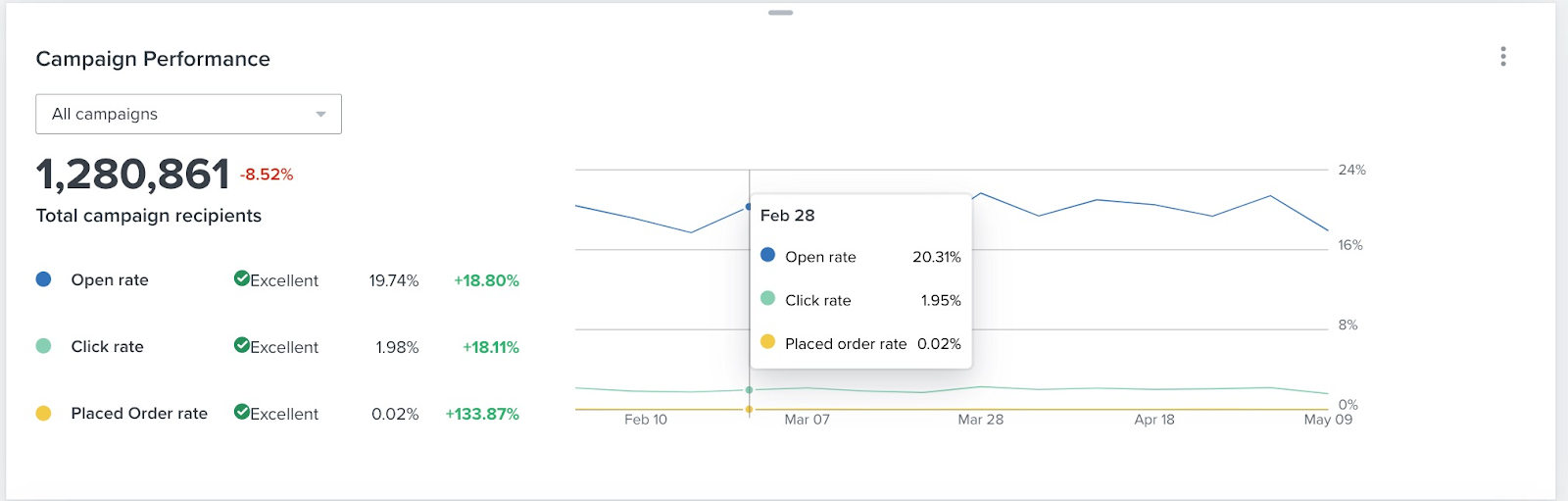Select the Placed Order rate metric label
The width and height of the screenshot is (1568, 501).
139,414
